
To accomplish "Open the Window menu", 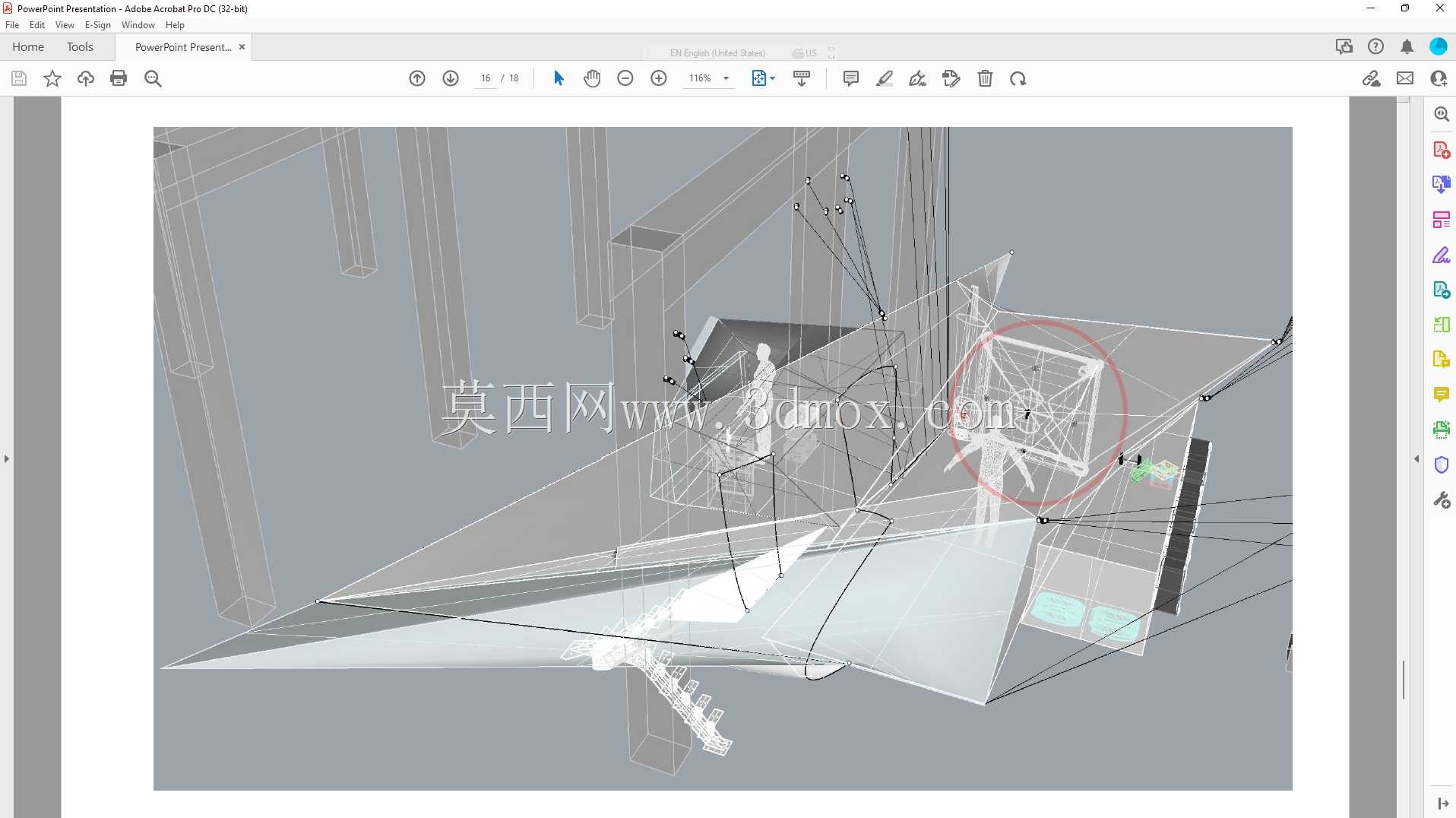I will [x=138, y=25].
